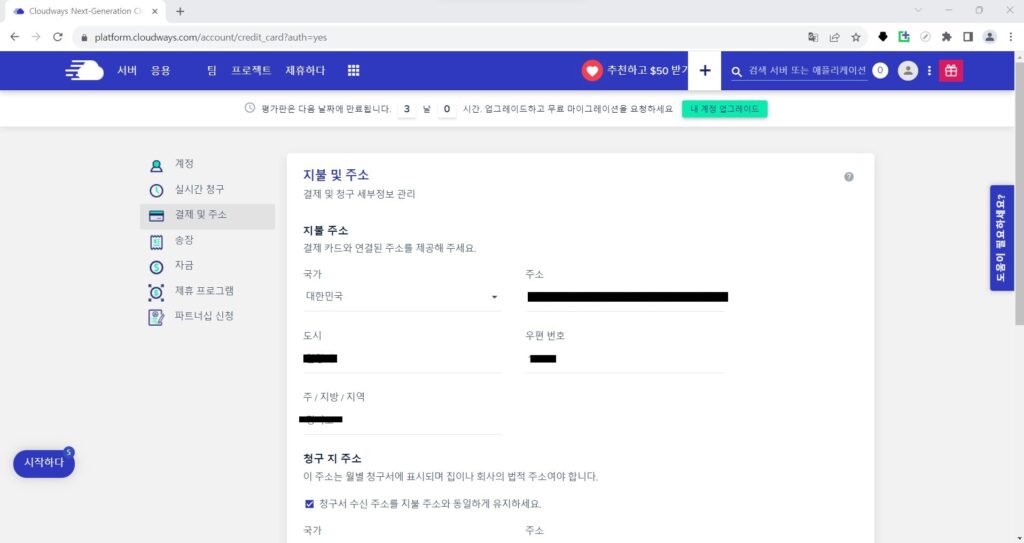
Task: Open the three-dot more options menu
Action: 929,71
